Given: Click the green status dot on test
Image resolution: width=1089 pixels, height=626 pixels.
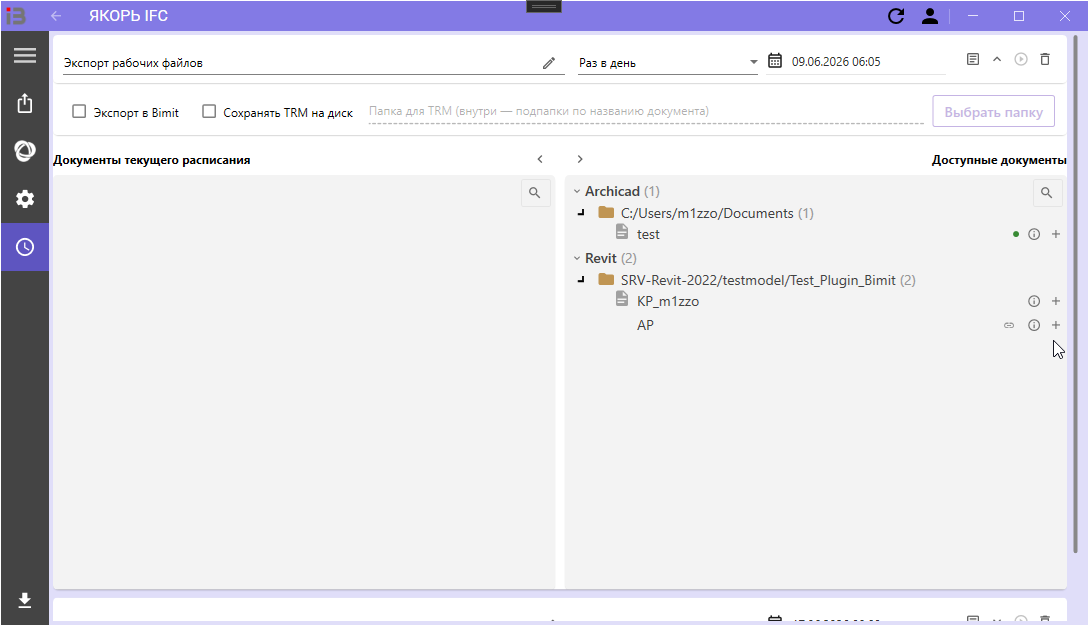Looking at the screenshot, I should 1015,234.
